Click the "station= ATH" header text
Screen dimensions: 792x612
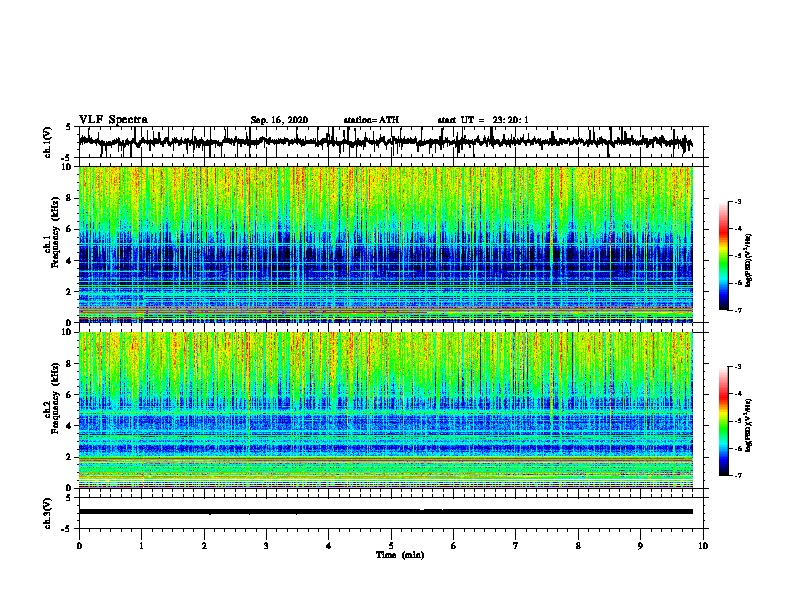pyautogui.click(x=371, y=120)
